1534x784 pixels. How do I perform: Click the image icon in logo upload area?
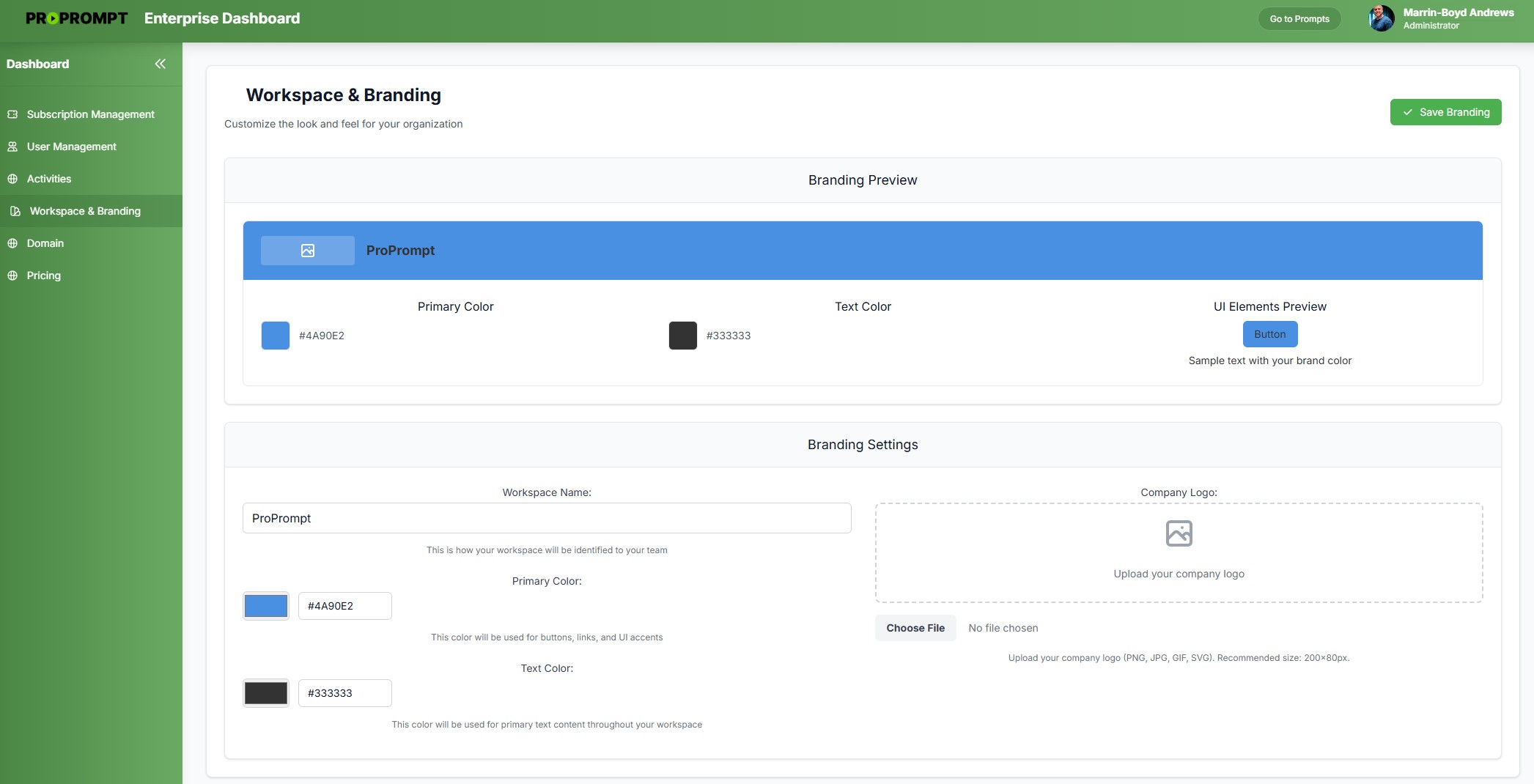click(x=1179, y=533)
